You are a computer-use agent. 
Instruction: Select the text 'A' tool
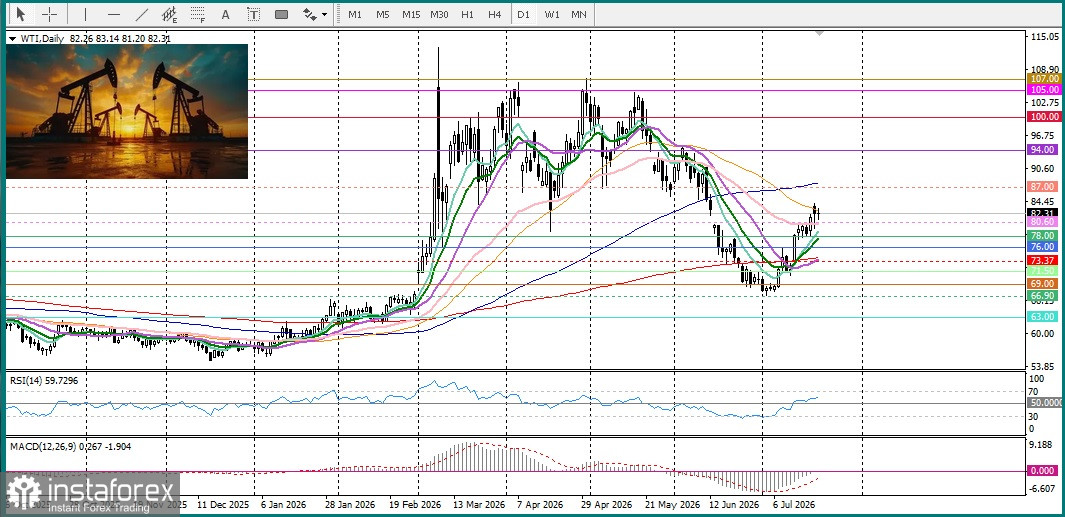tap(225, 14)
